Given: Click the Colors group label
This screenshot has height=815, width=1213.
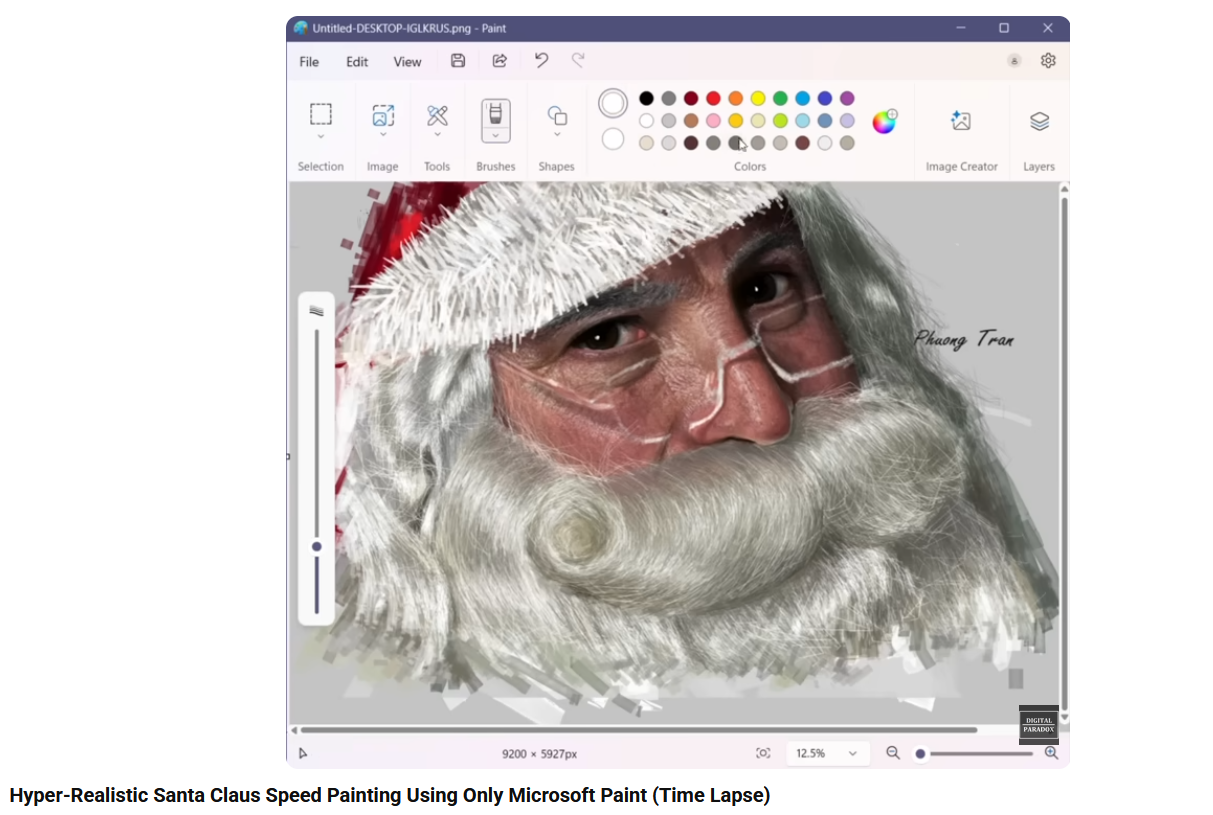Looking at the screenshot, I should tap(750, 167).
